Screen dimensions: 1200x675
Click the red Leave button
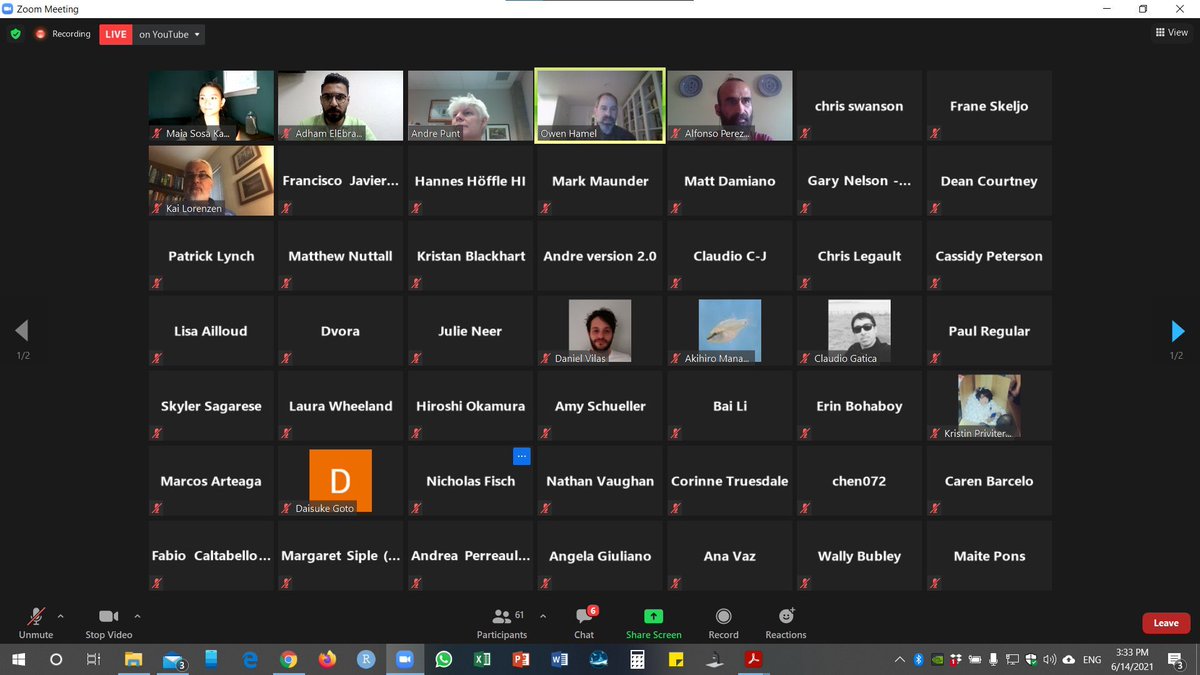point(1166,623)
